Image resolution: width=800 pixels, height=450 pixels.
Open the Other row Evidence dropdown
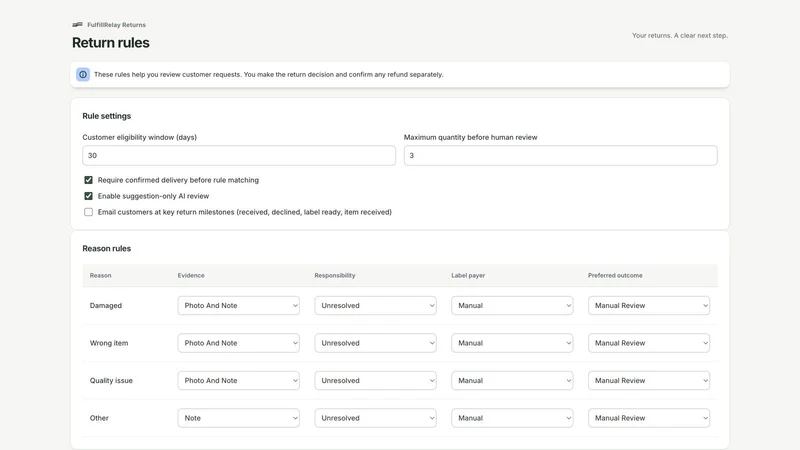238,418
